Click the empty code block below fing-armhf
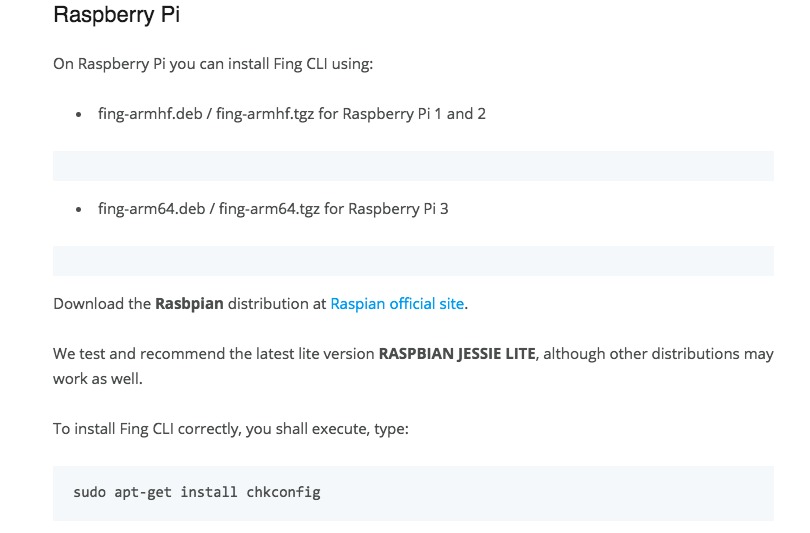 pyautogui.click(x=413, y=165)
